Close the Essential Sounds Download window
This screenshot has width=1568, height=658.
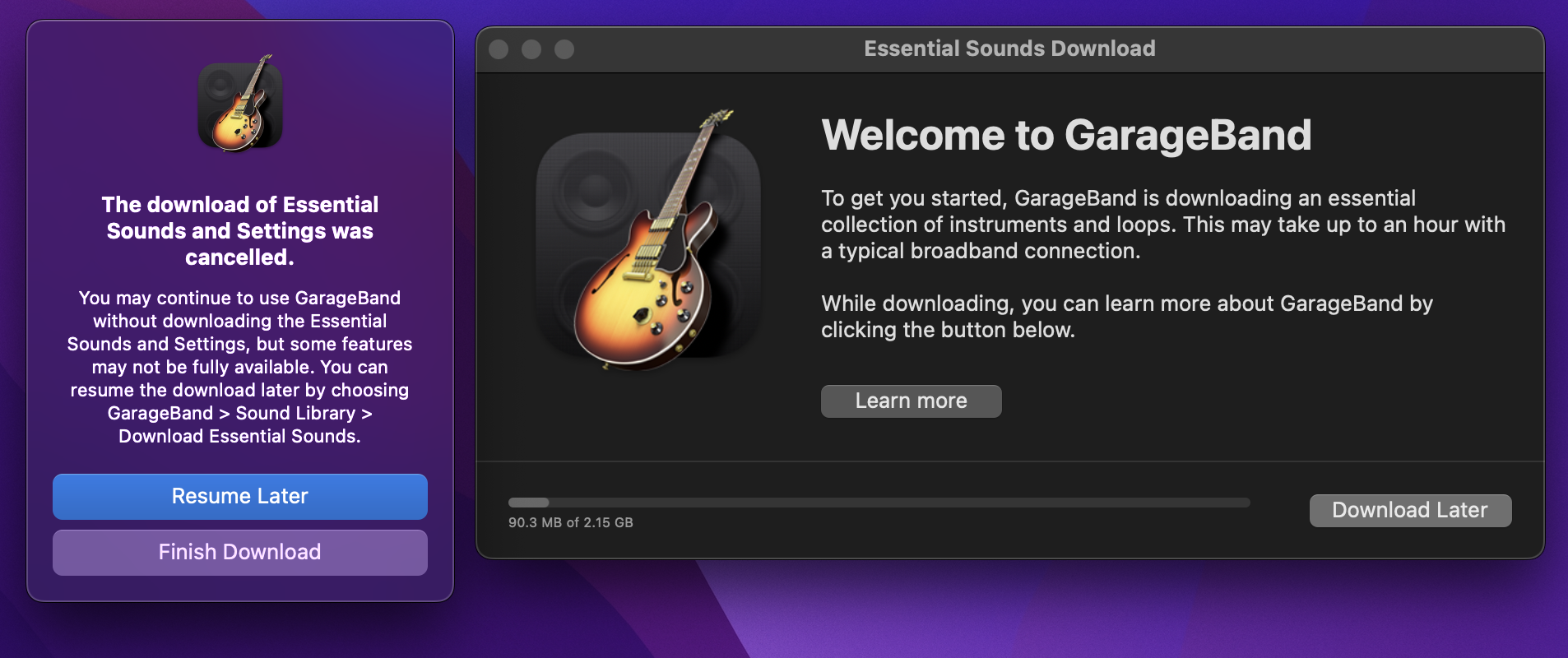coord(499,49)
